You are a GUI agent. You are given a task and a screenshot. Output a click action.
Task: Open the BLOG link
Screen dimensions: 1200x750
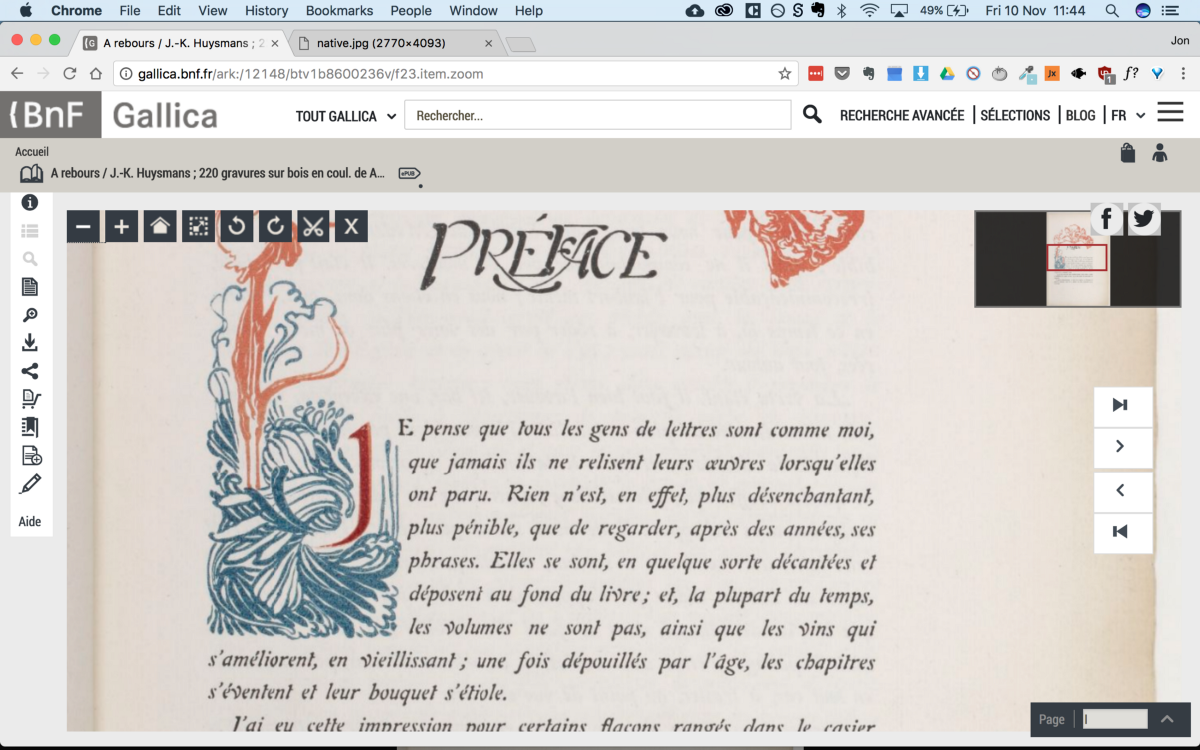[1081, 115]
